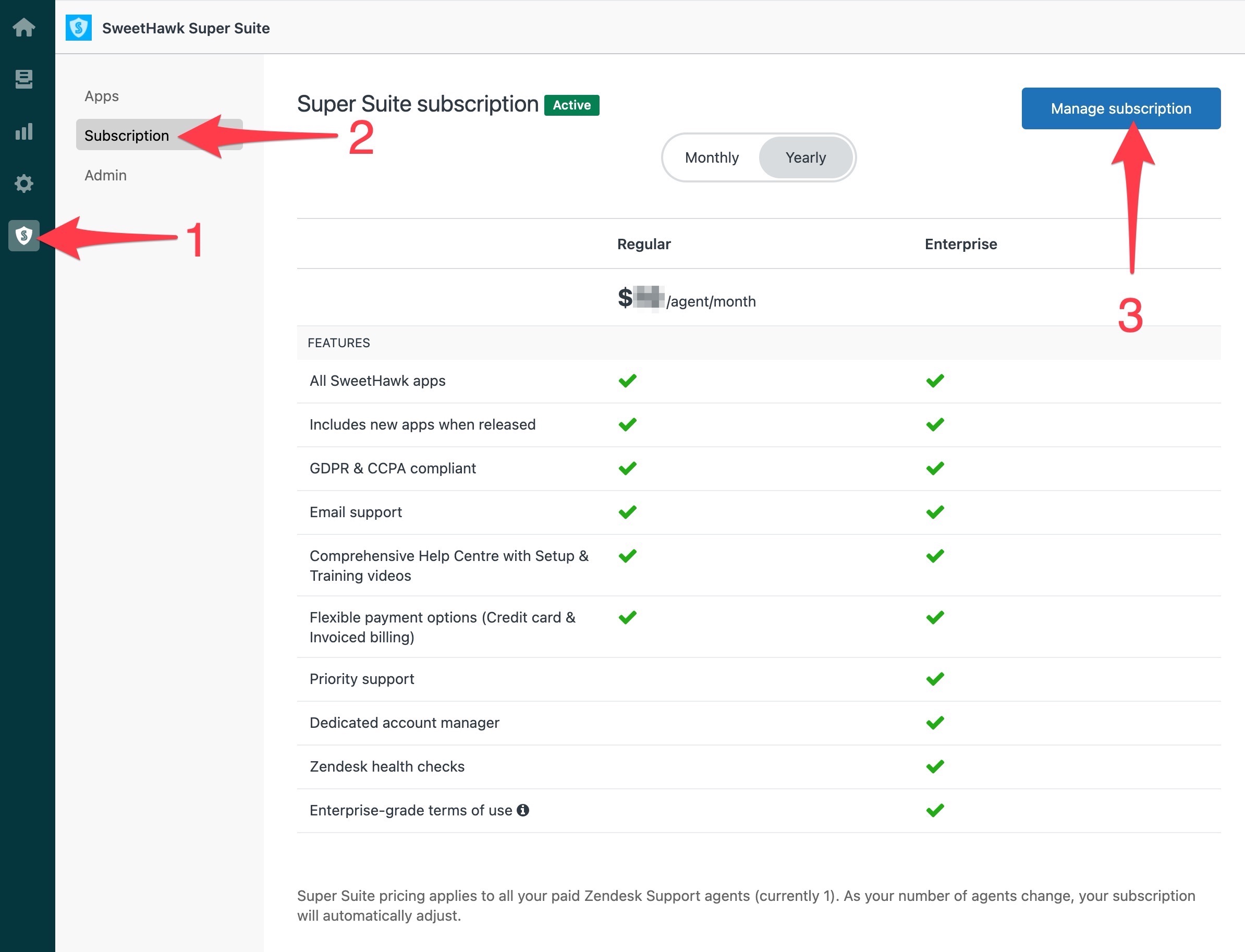
Task: Click Enterprise checkmark for Dedicated account manager
Action: [x=935, y=723]
